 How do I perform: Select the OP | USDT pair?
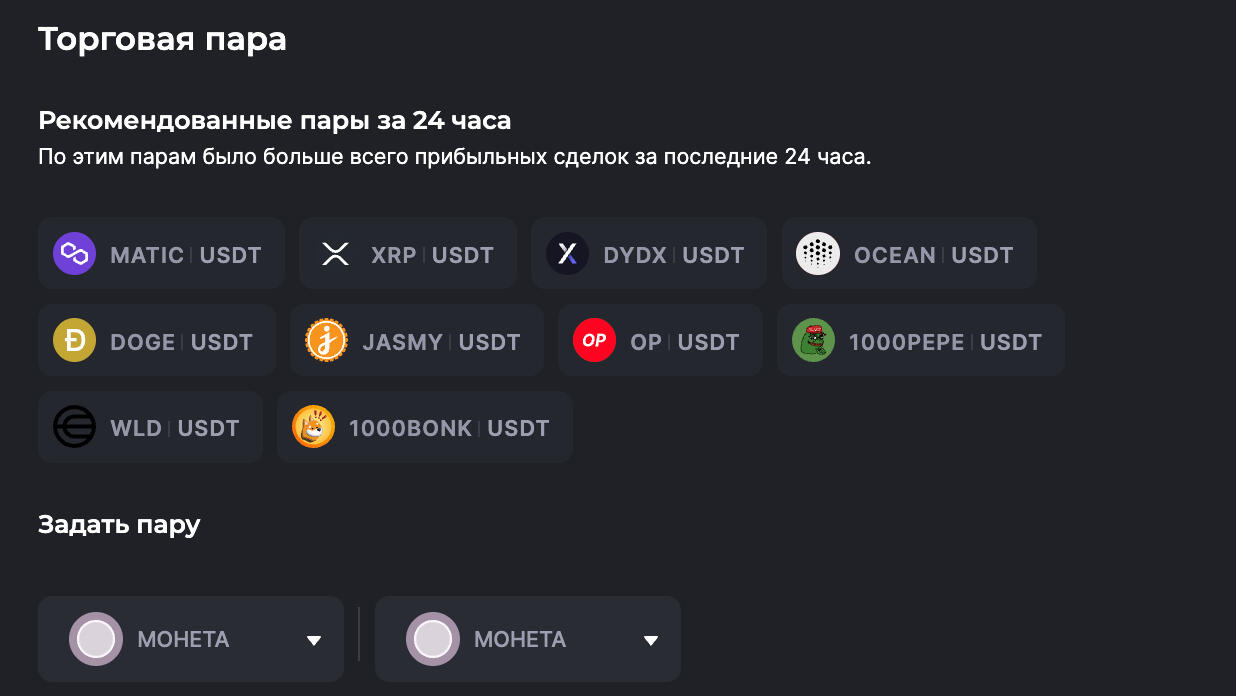(x=660, y=340)
